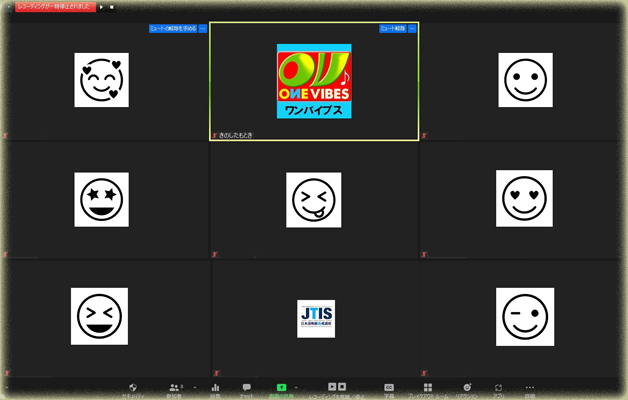
Task: Open the Chat (チャット) bubble
Action: [247, 387]
